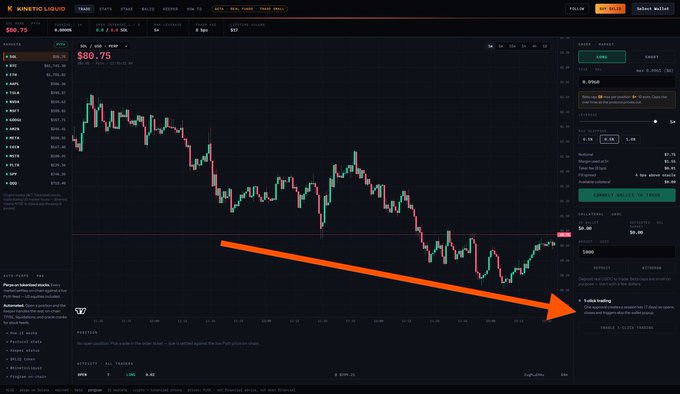Screen dimensions: 680x394
Task: Select the TSLA market row
Action: pyautogui.click(x=36, y=93)
